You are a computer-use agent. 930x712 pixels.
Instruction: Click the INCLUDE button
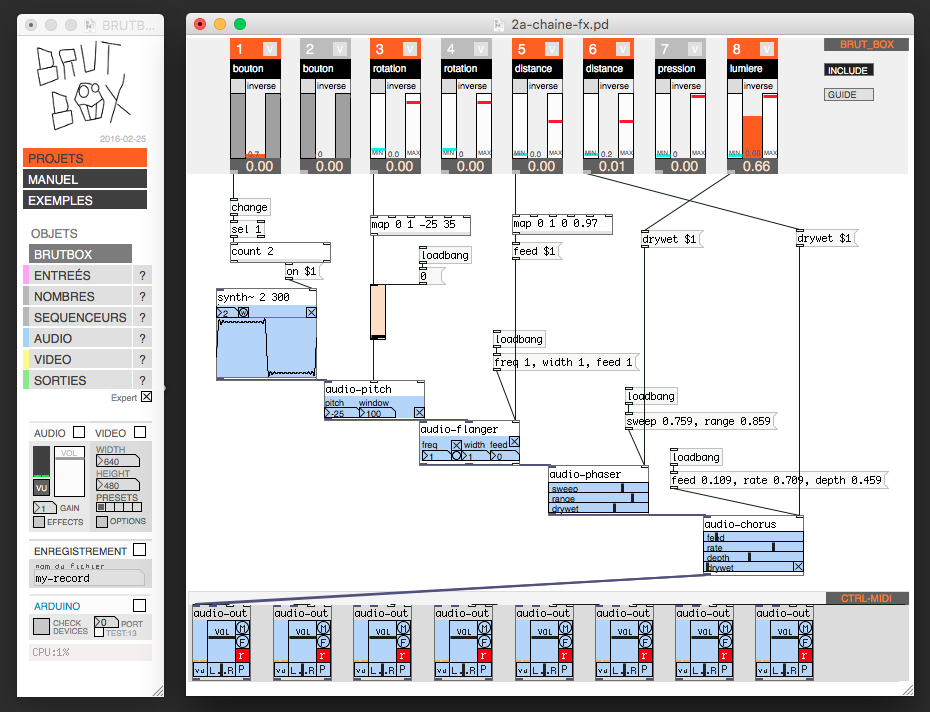[x=848, y=71]
